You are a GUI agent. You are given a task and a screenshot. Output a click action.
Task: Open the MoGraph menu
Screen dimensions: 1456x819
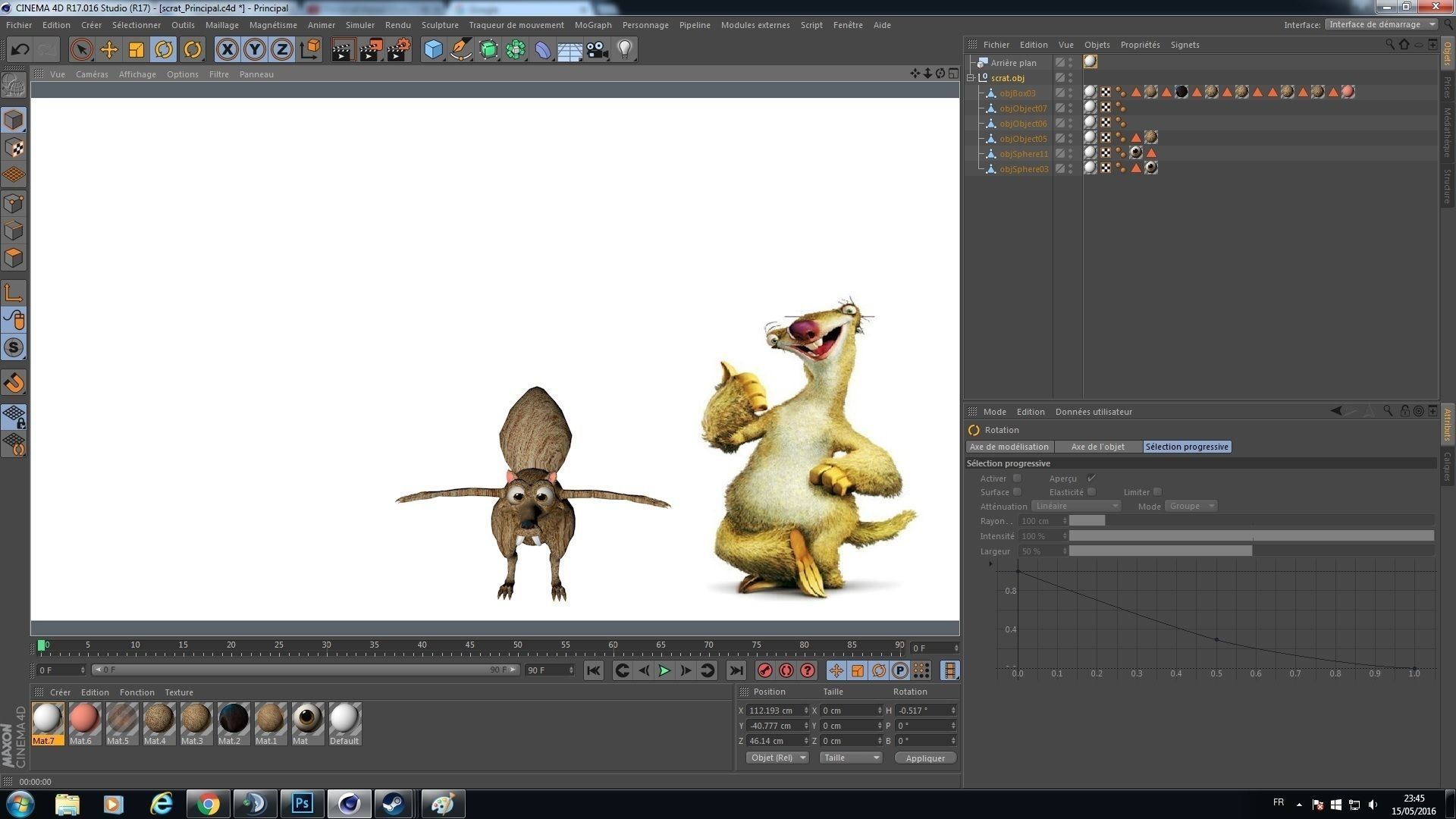tap(593, 25)
